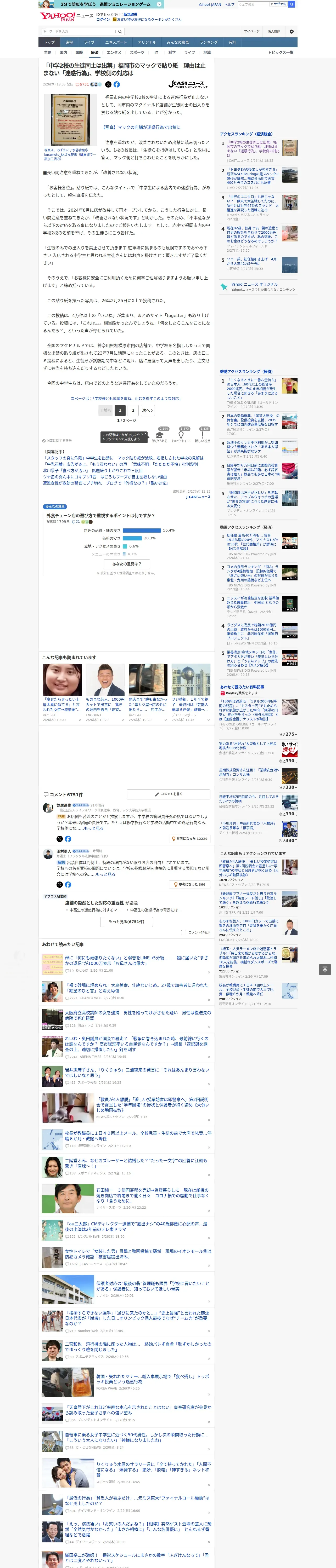Open rank 2 'トヨタEVの復出し' ranking article
The height and width of the screenshot is (1568, 336).
[x=253, y=176]
